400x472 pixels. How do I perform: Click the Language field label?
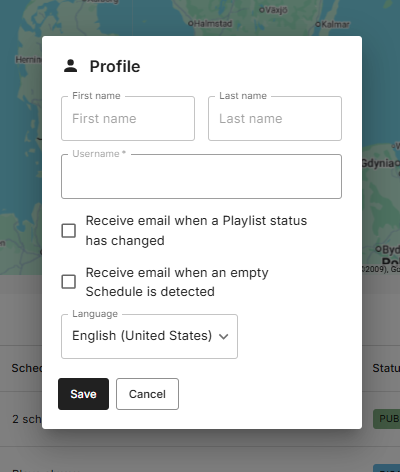pyautogui.click(x=95, y=314)
